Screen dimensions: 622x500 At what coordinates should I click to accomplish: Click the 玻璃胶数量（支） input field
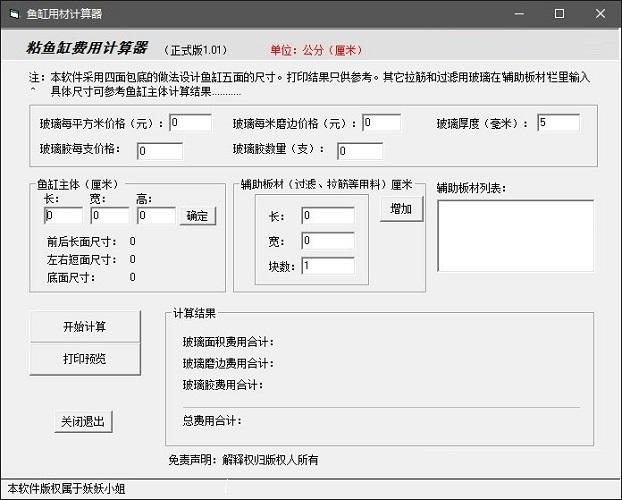tap(359, 151)
